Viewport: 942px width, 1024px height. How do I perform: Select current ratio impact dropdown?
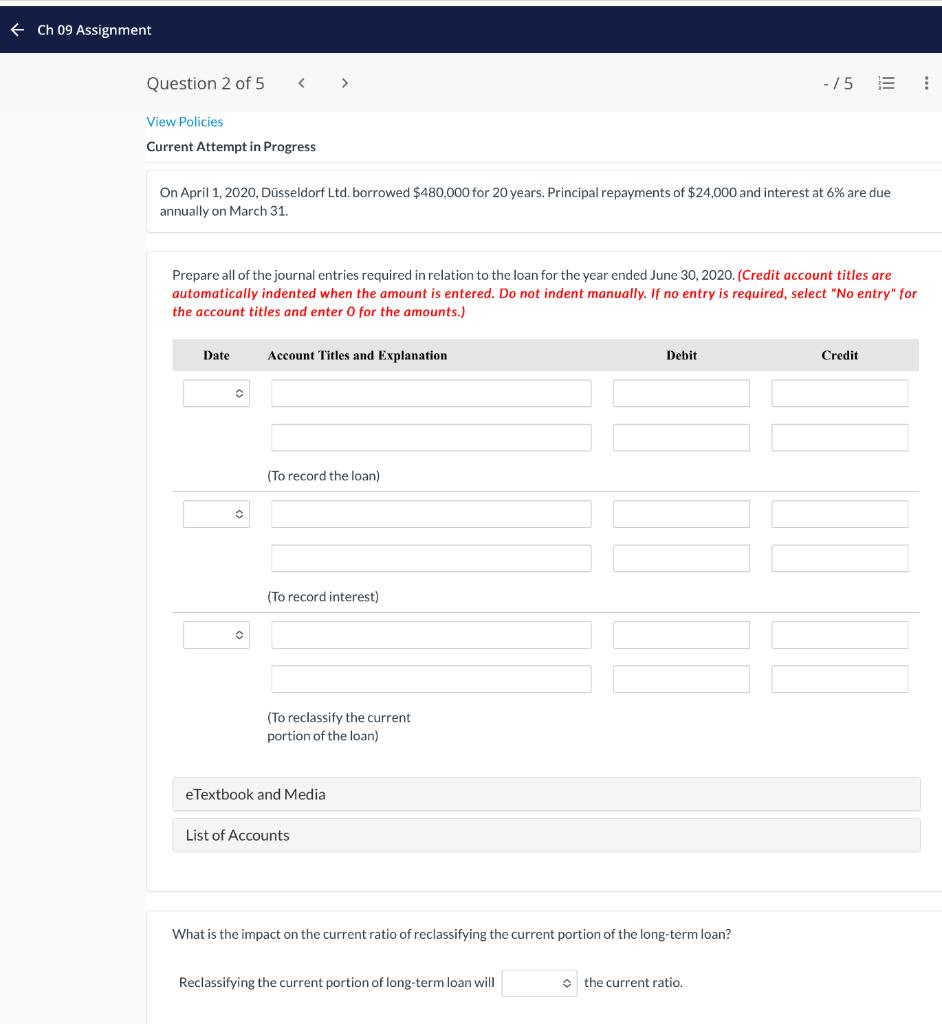540,983
